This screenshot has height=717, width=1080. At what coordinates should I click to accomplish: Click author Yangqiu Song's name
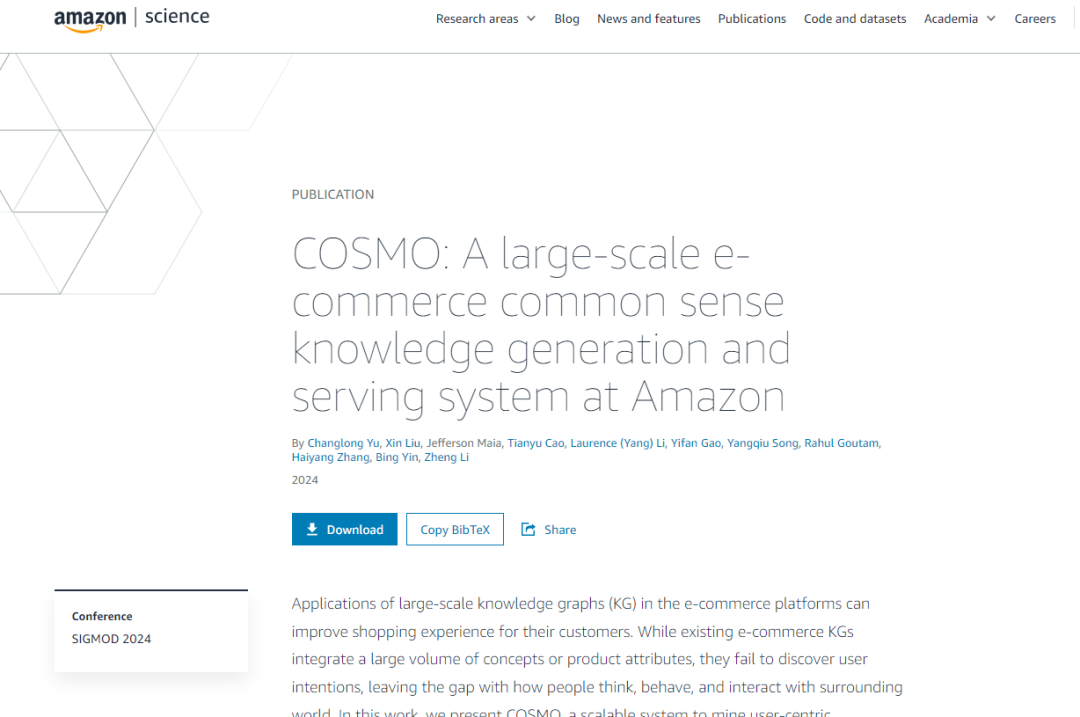click(762, 443)
